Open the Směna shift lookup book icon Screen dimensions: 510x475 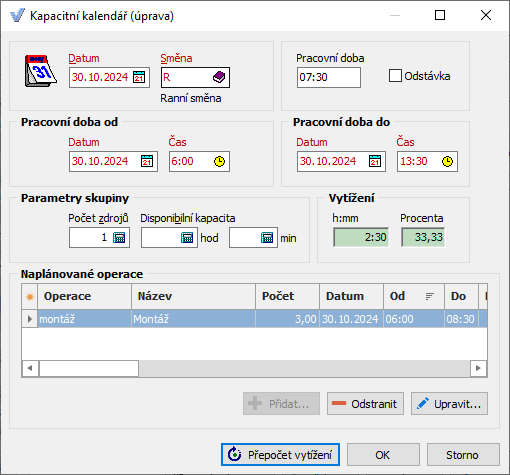pos(219,77)
